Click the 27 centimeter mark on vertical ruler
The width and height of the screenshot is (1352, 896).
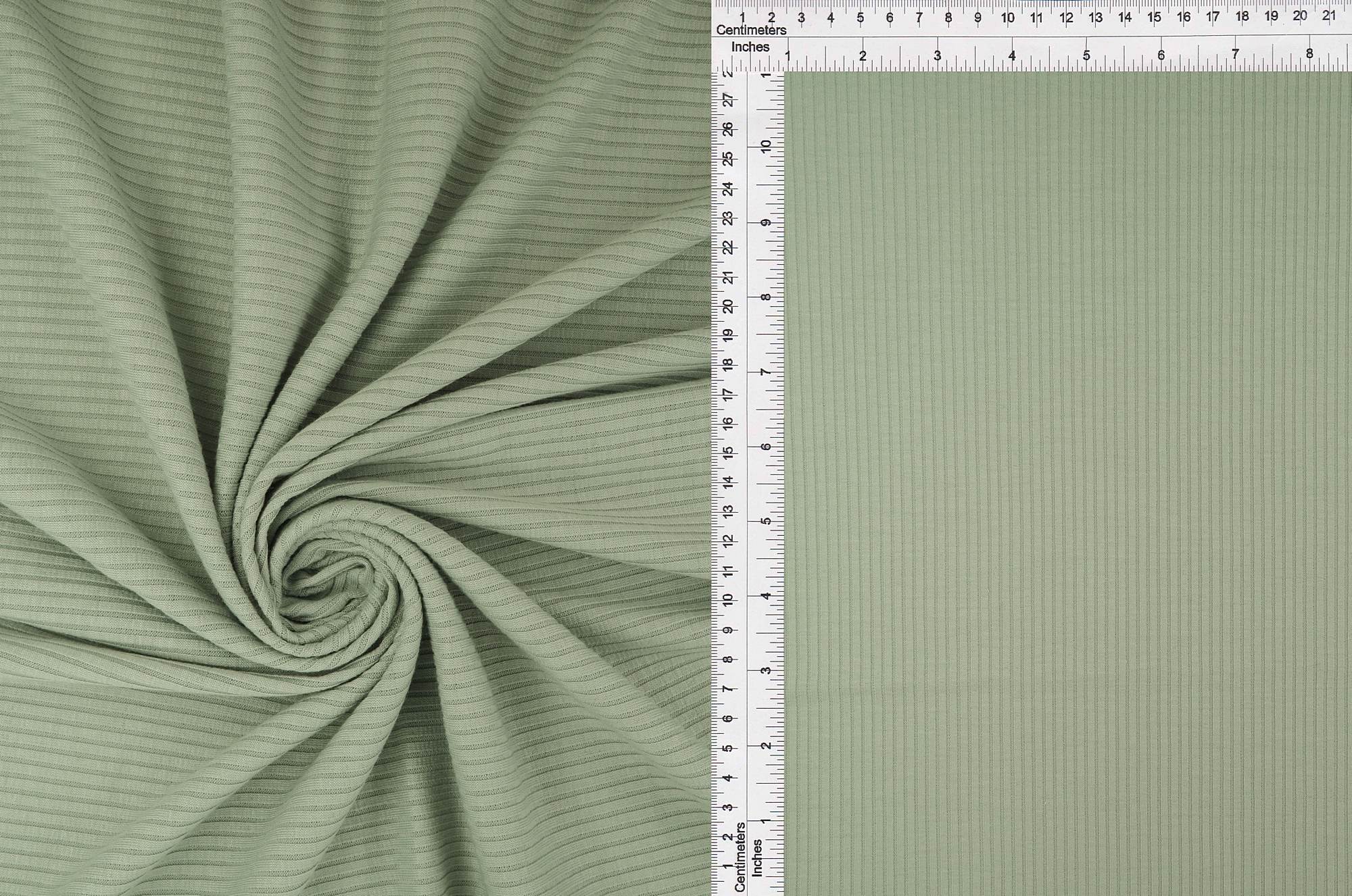728,100
